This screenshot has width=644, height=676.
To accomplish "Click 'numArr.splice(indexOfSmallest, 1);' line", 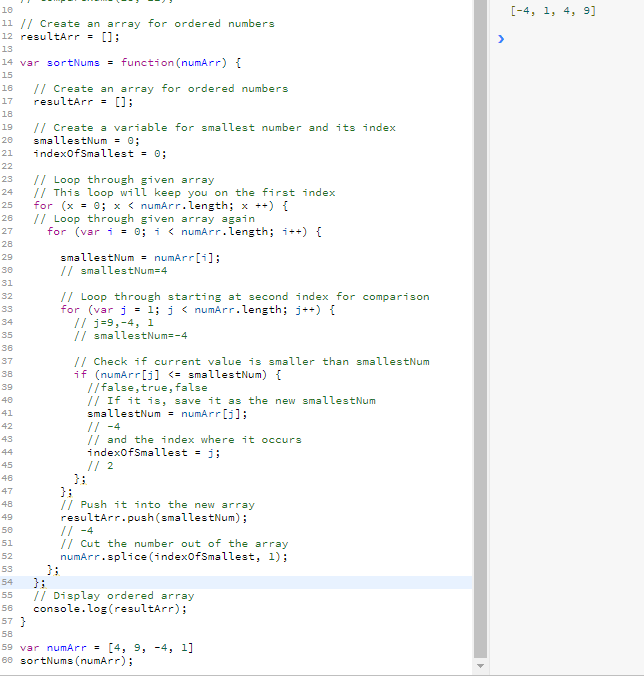I will pos(174,557).
